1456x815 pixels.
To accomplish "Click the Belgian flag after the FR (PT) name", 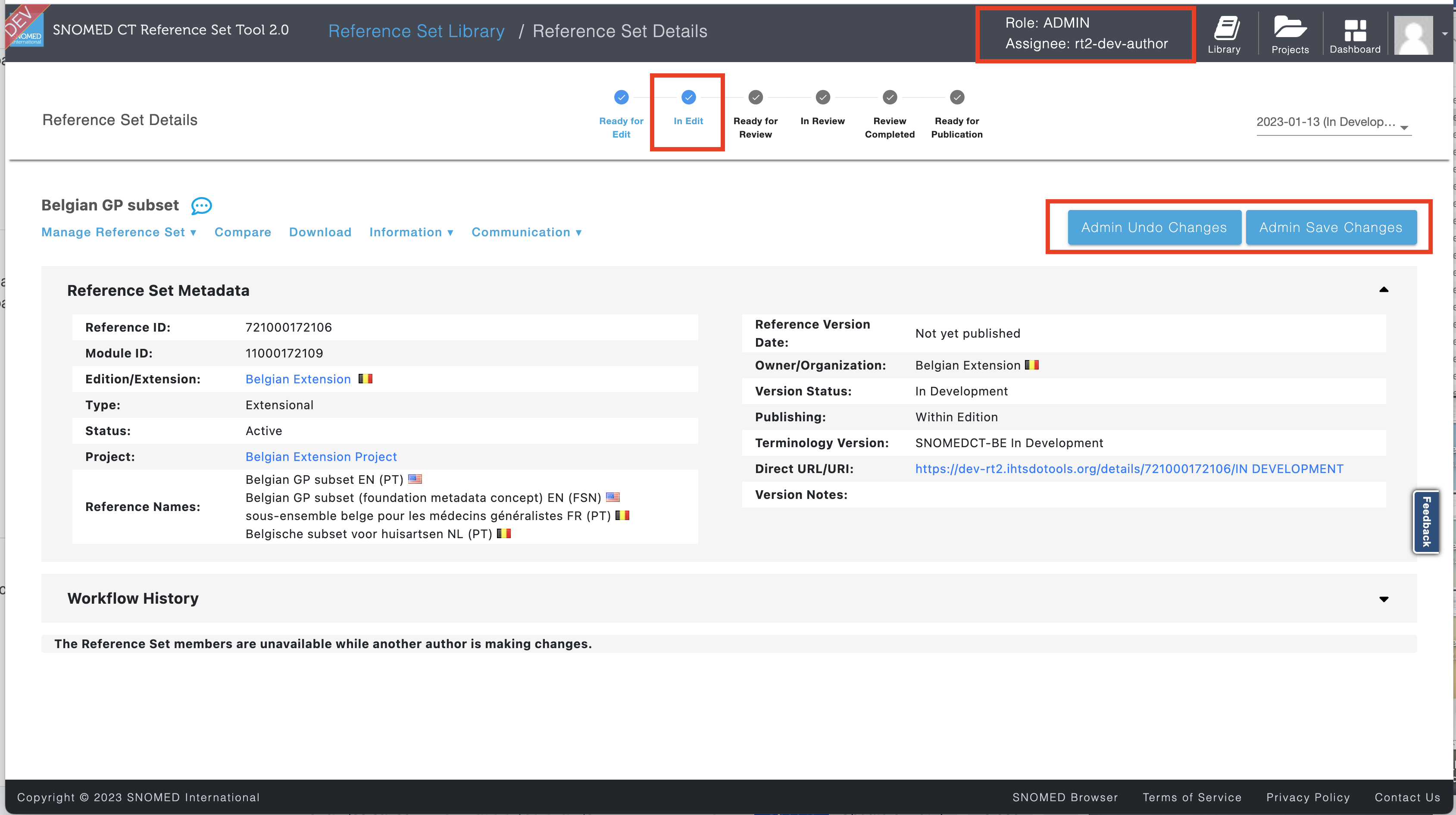I will (622, 515).
